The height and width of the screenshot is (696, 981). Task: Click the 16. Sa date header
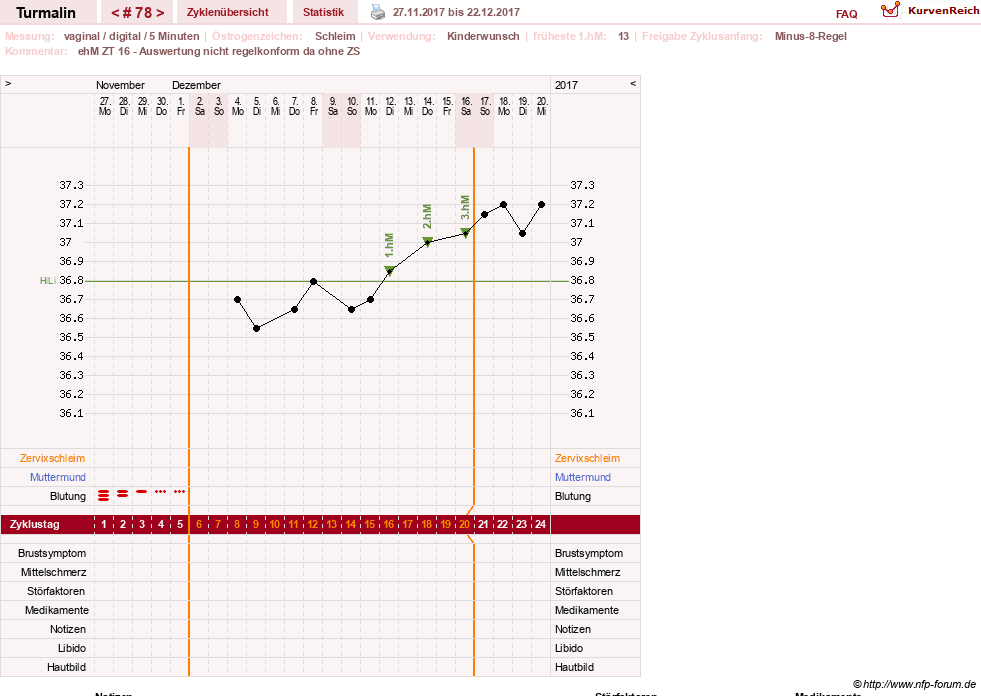[465, 106]
